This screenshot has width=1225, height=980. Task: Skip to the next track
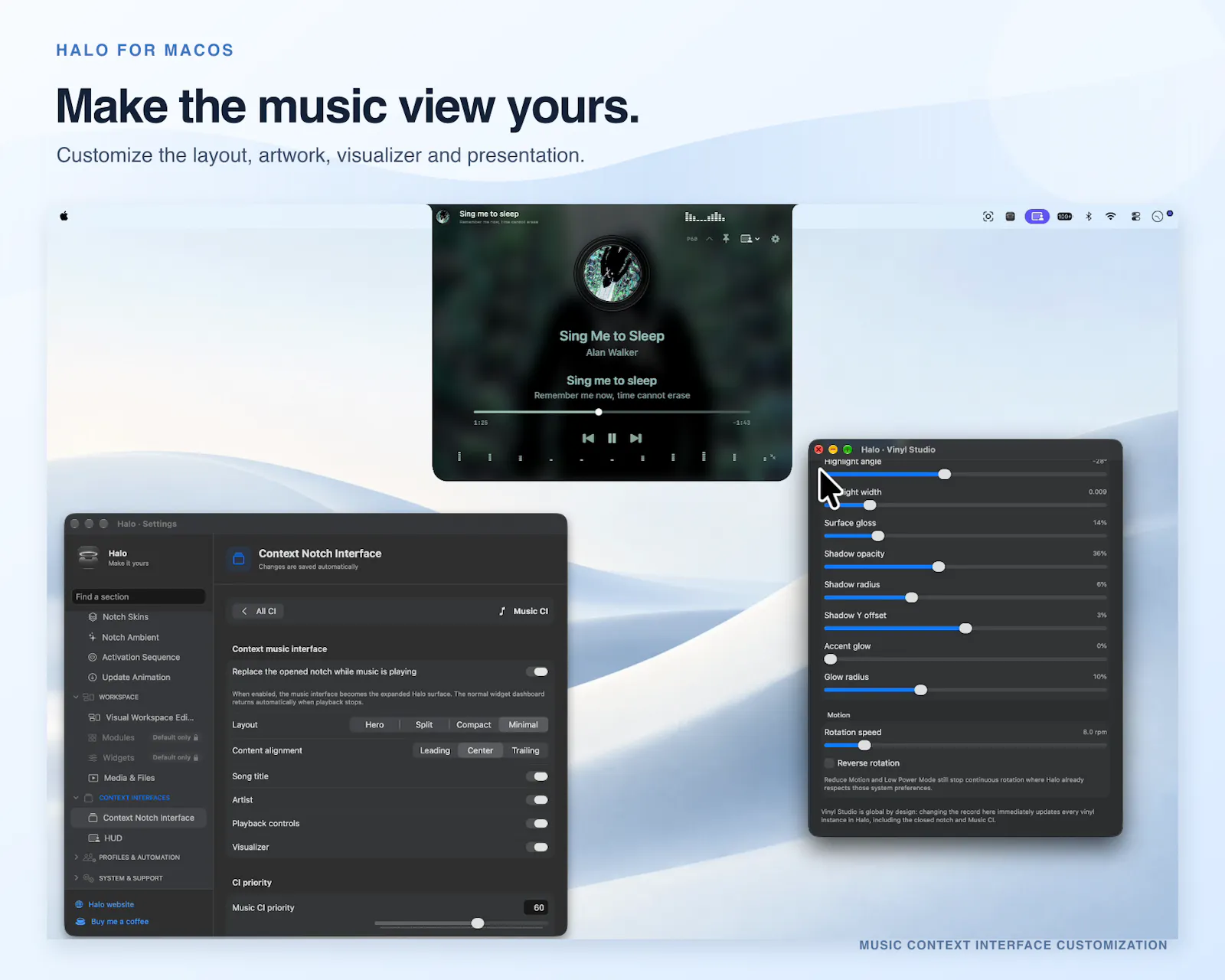(x=635, y=438)
